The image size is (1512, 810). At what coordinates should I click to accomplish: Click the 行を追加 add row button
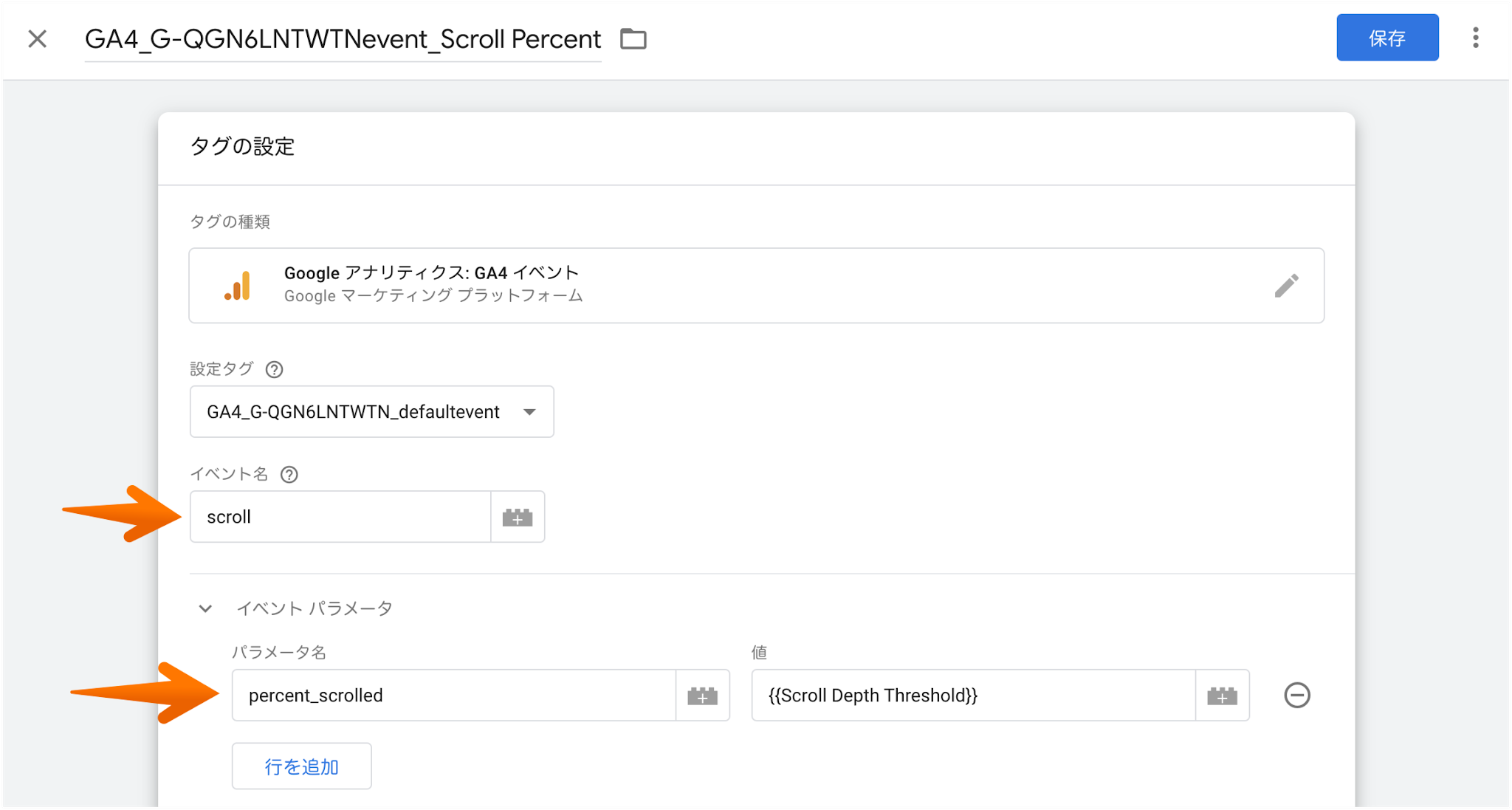(301, 766)
